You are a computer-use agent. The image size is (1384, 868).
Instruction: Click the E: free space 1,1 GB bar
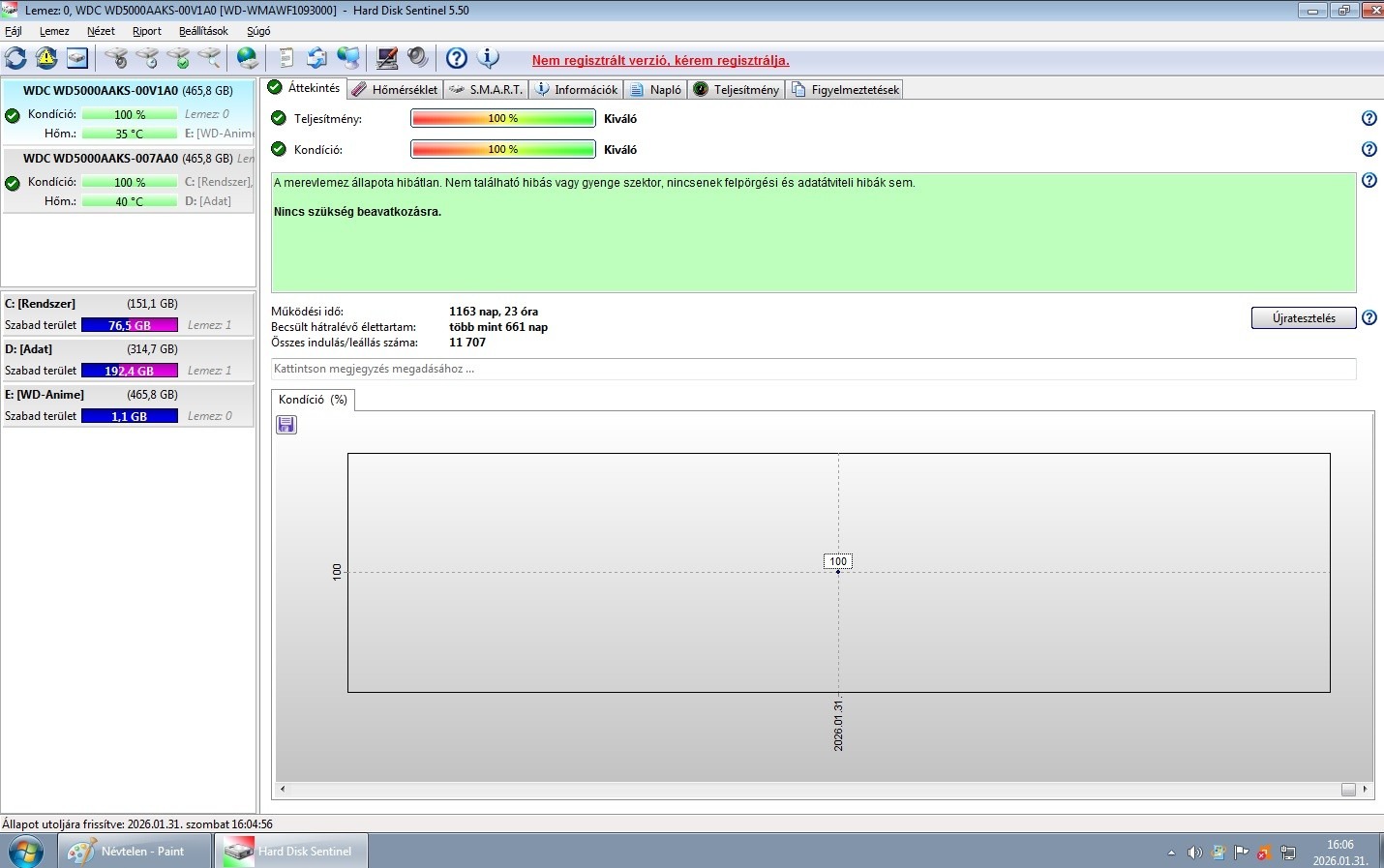(130, 416)
